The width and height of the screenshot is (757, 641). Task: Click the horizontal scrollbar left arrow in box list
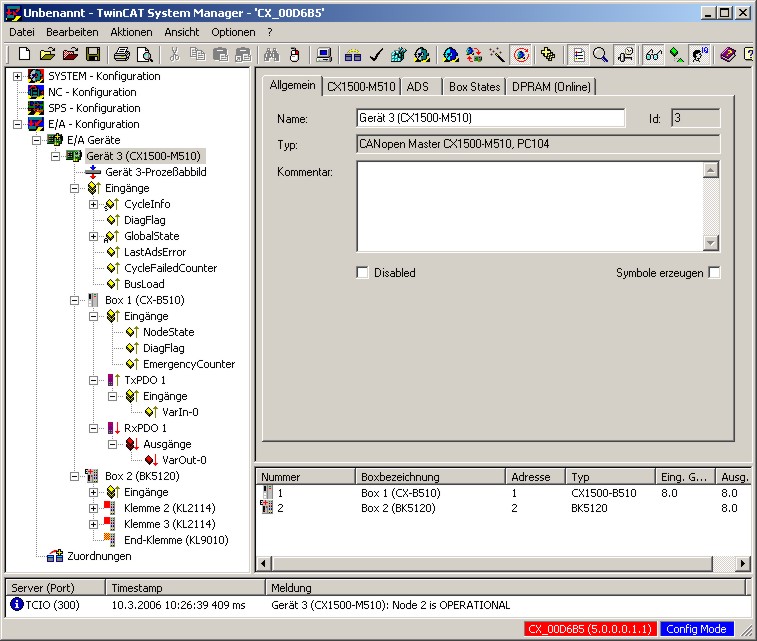(x=263, y=563)
